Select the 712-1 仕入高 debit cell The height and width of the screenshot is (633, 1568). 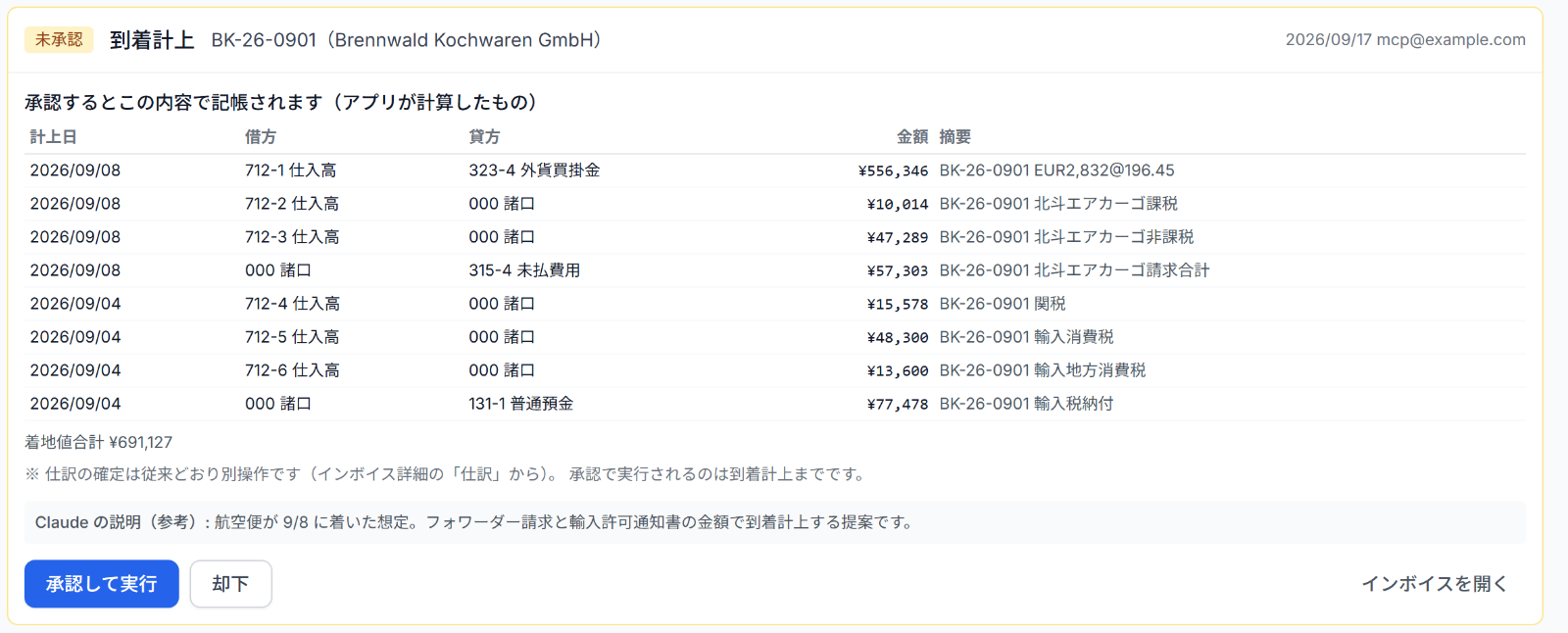[x=291, y=170]
